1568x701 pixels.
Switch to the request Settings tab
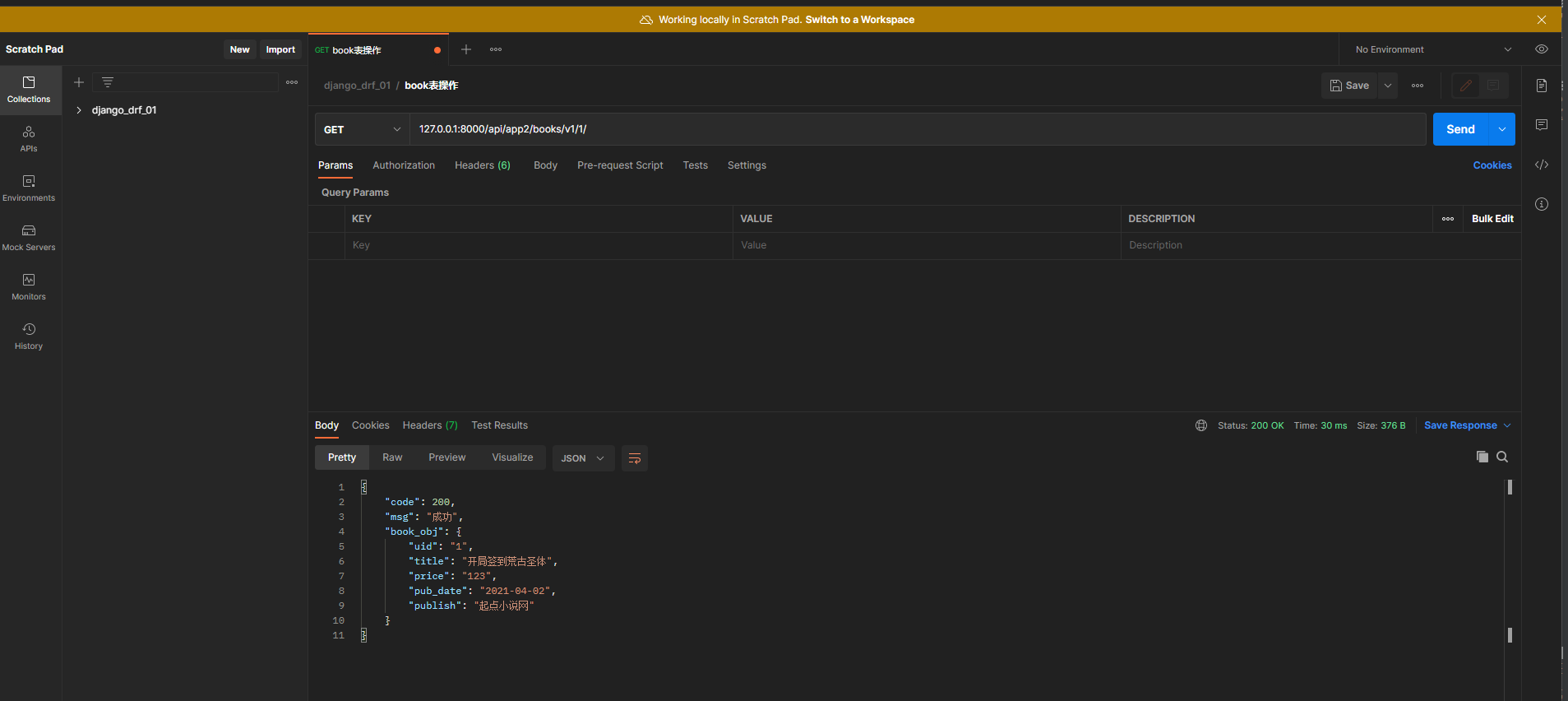pos(747,165)
